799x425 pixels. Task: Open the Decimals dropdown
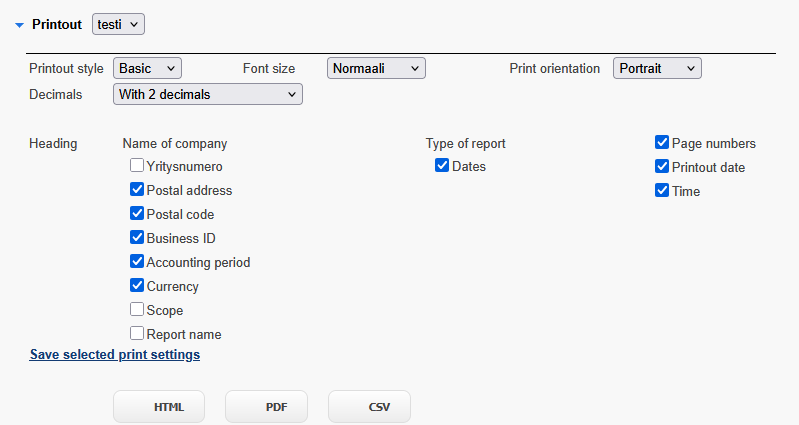[208, 94]
